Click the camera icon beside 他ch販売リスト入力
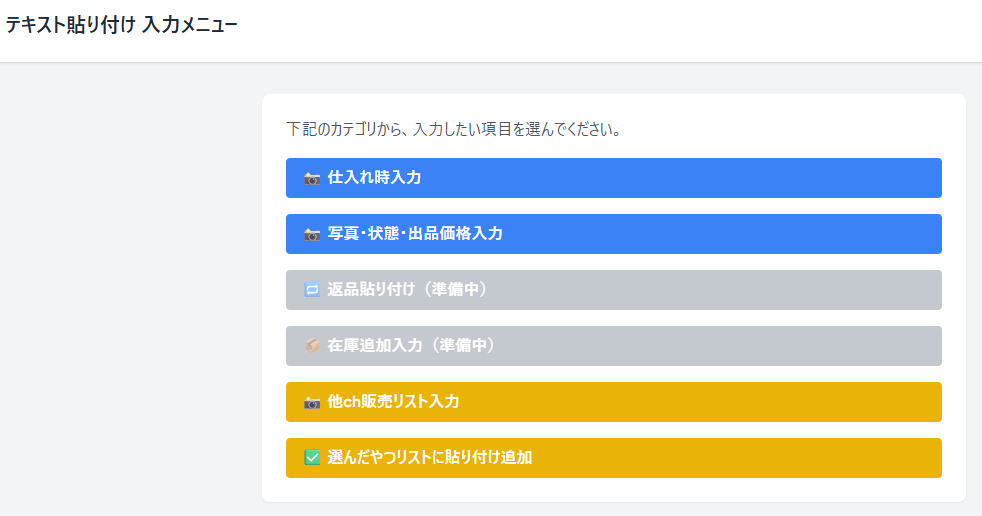This screenshot has height=516, width=982. tap(312, 402)
